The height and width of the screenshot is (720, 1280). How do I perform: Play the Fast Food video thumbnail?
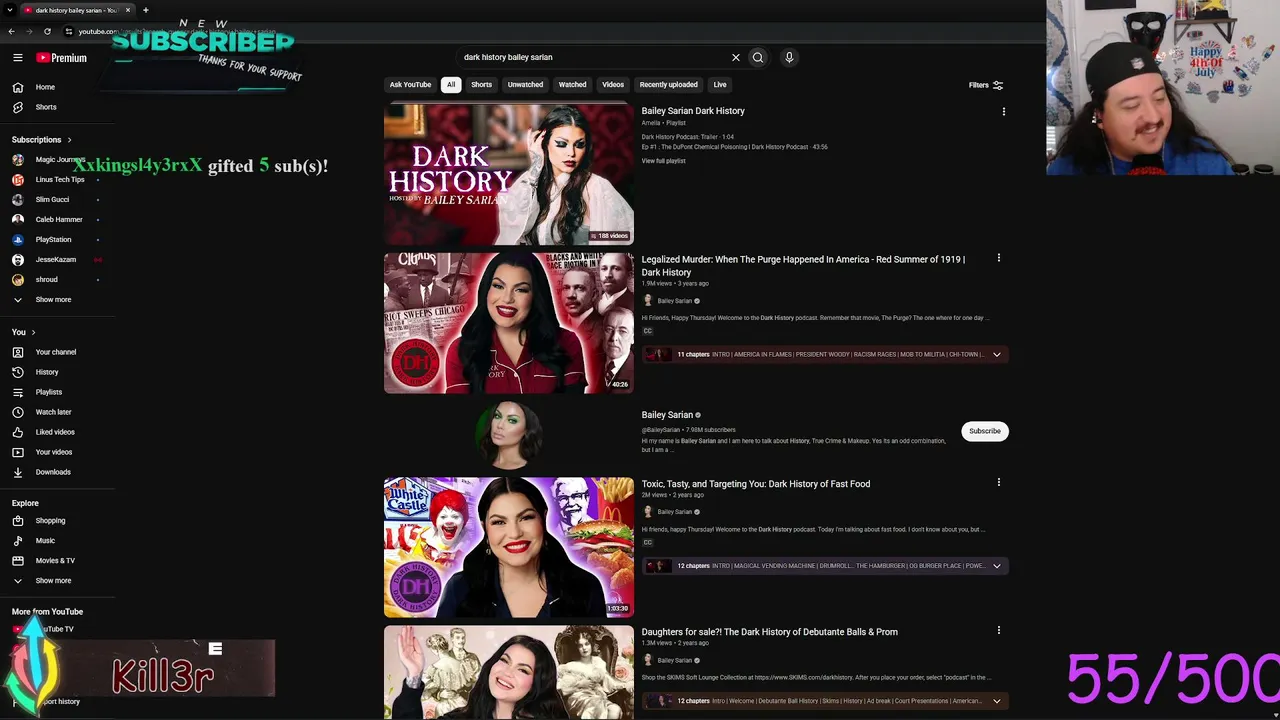[509, 547]
